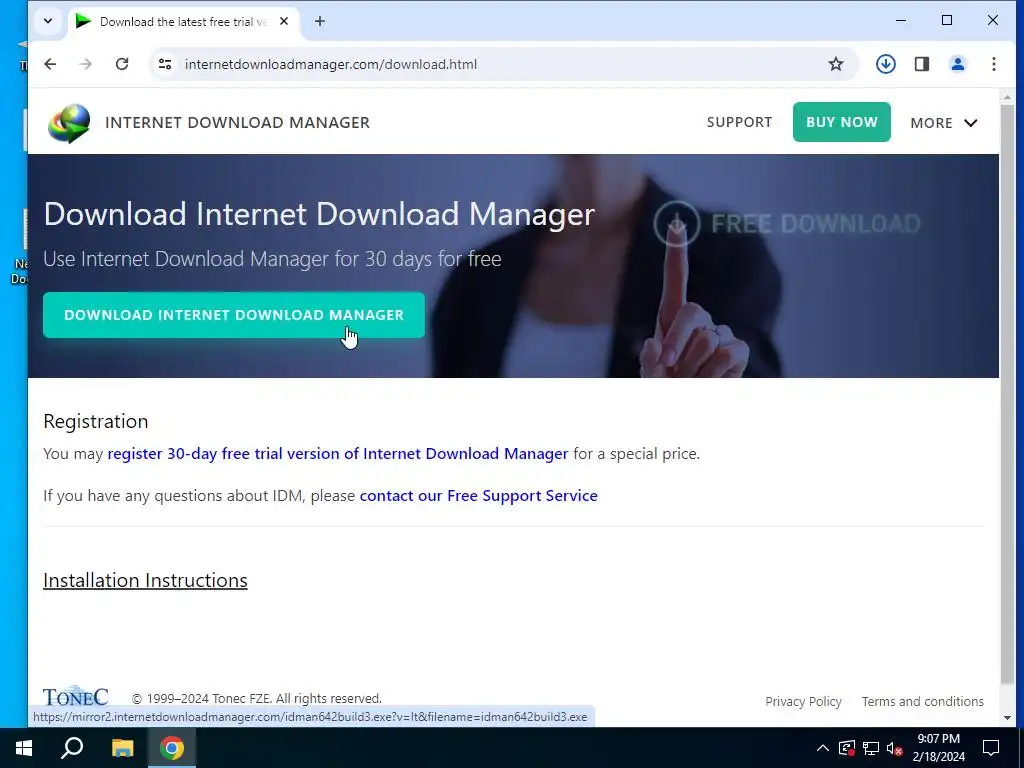
Task: Open the SUPPORT menu item
Action: click(x=739, y=122)
